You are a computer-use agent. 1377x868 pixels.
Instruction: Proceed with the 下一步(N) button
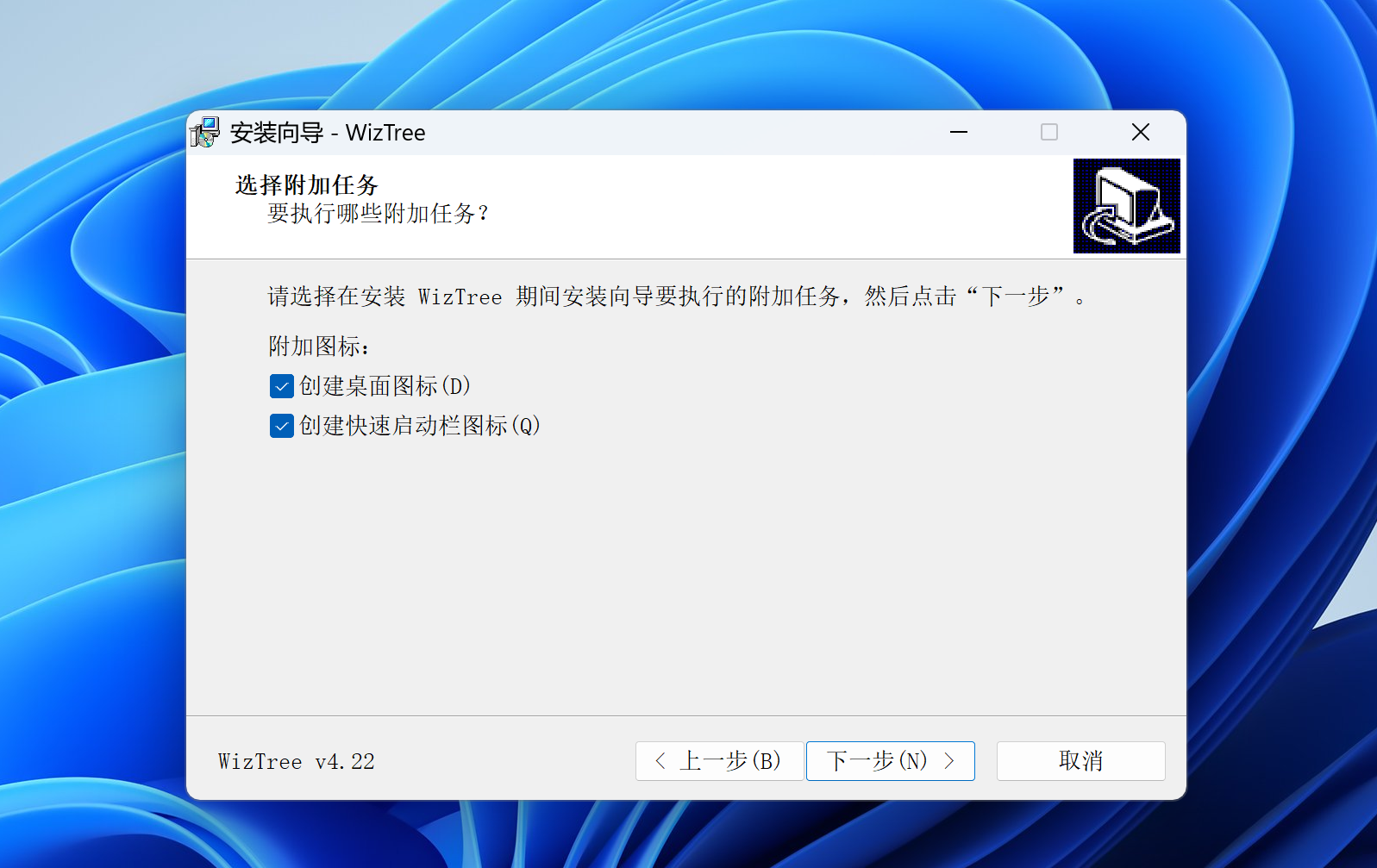(890, 761)
